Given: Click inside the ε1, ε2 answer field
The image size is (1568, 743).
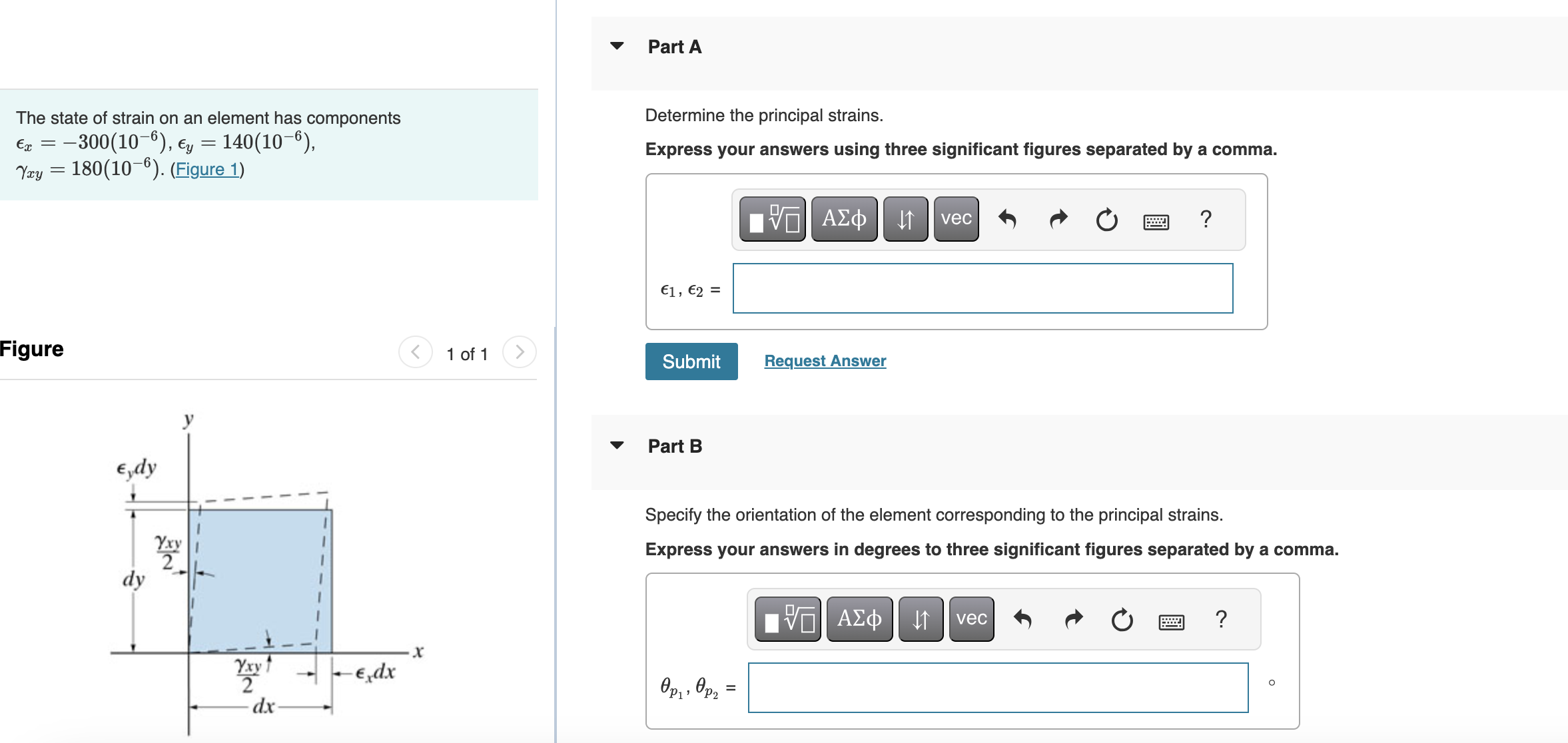Looking at the screenshot, I should tap(982, 288).
